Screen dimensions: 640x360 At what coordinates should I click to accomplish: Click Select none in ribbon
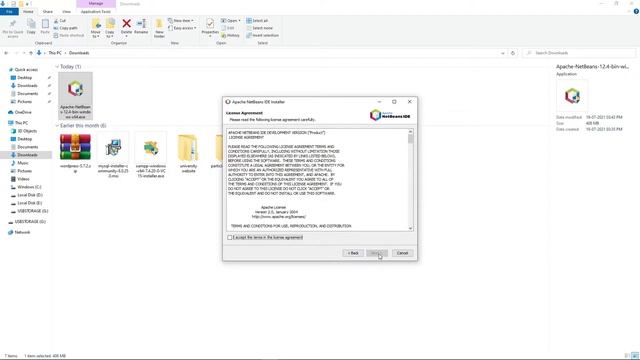[x=259, y=28]
